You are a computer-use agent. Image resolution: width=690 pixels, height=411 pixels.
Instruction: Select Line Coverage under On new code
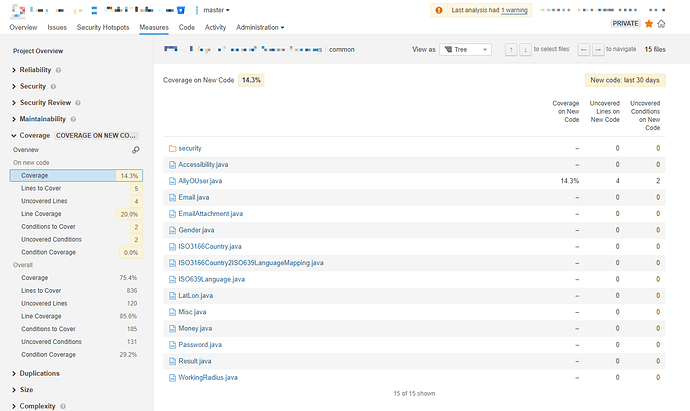pyautogui.click(x=42, y=214)
